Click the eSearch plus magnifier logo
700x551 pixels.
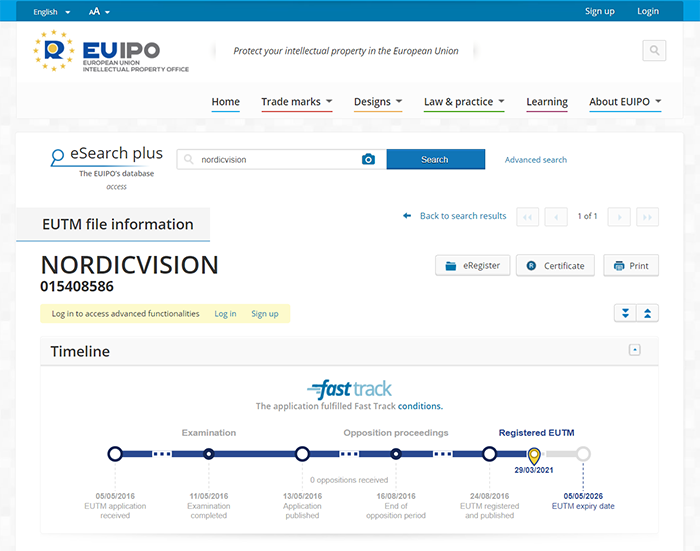click(x=57, y=157)
